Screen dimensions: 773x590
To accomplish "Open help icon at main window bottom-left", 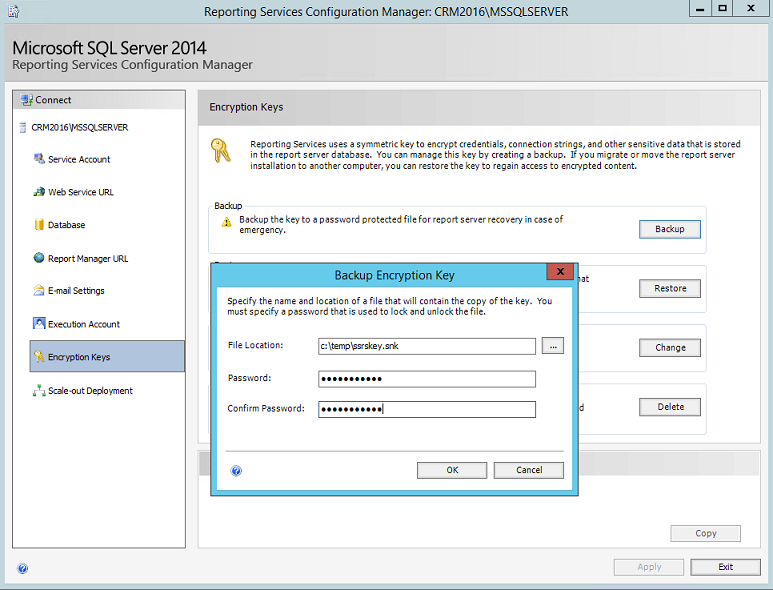I will 23,568.
